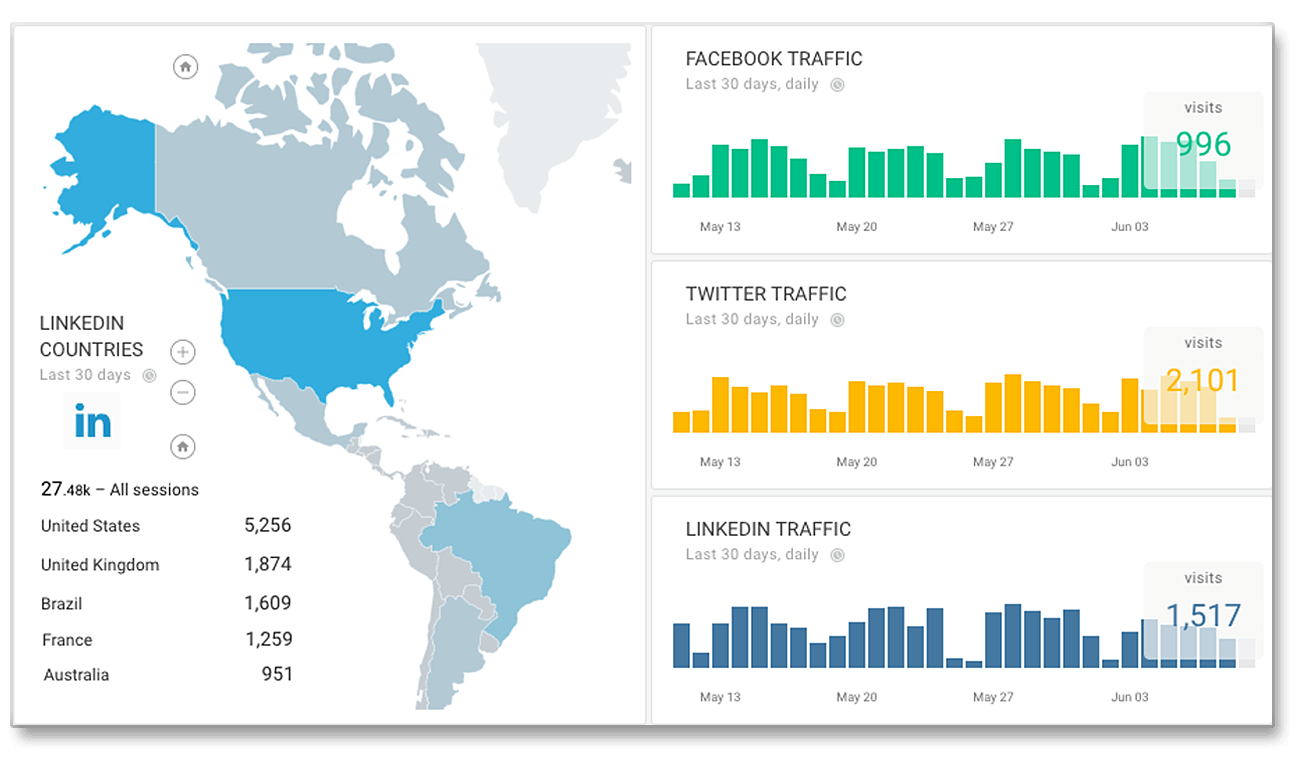
Task: Click the 1,259 sessions value
Action: pos(267,639)
